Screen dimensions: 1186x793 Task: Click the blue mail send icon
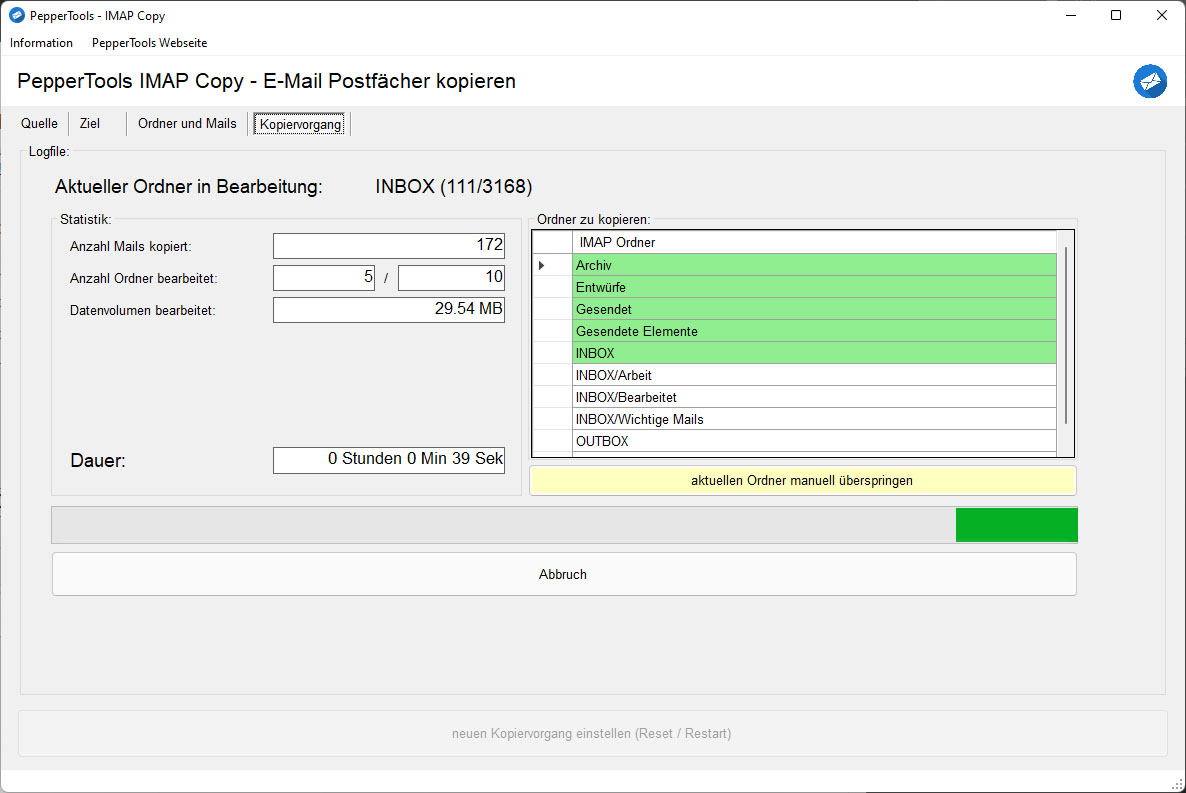tap(1149, 81)
